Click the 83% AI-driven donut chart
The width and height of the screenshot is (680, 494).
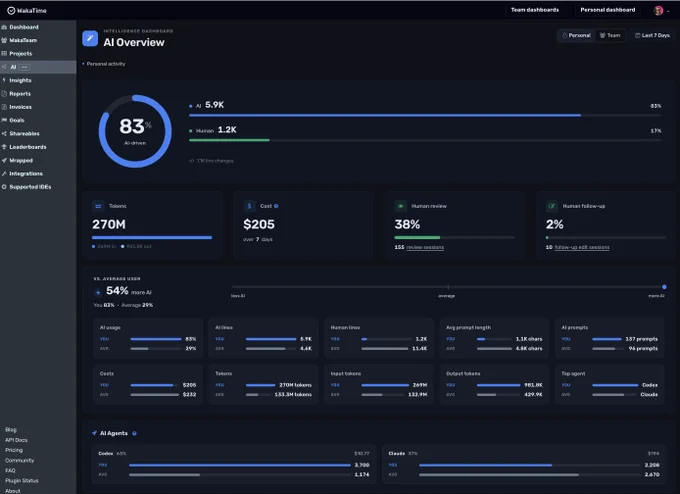pyautogui.click(x=135, y=131)
